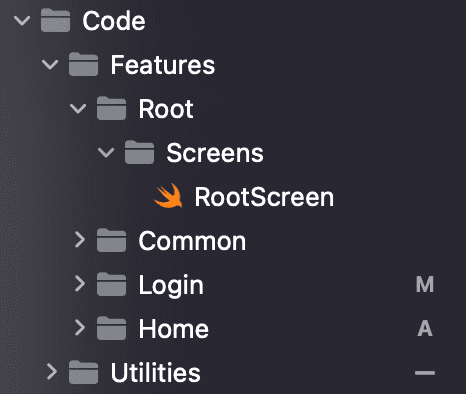
Task: Click the Root folder icon
Action: click(111, 108)
